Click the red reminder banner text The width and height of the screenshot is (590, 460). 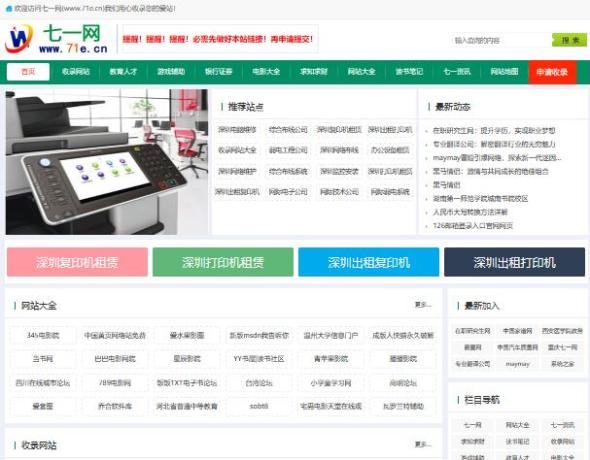(218, 39)
